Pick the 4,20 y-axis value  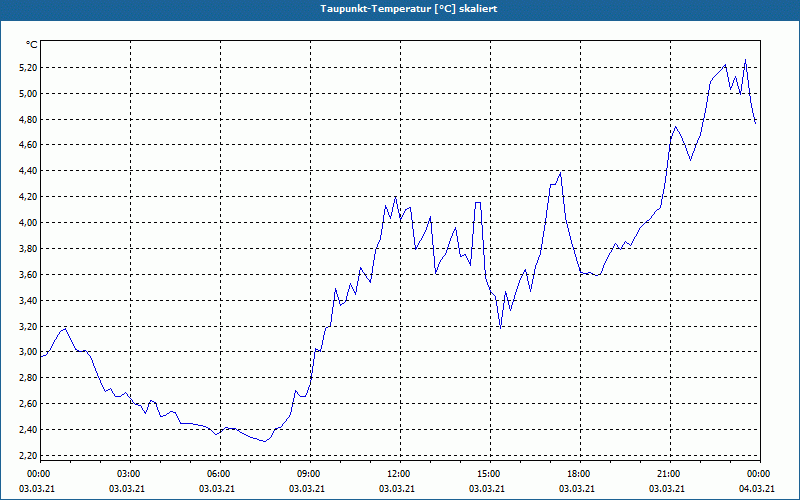pyautogui.click(x=28, y=196)
